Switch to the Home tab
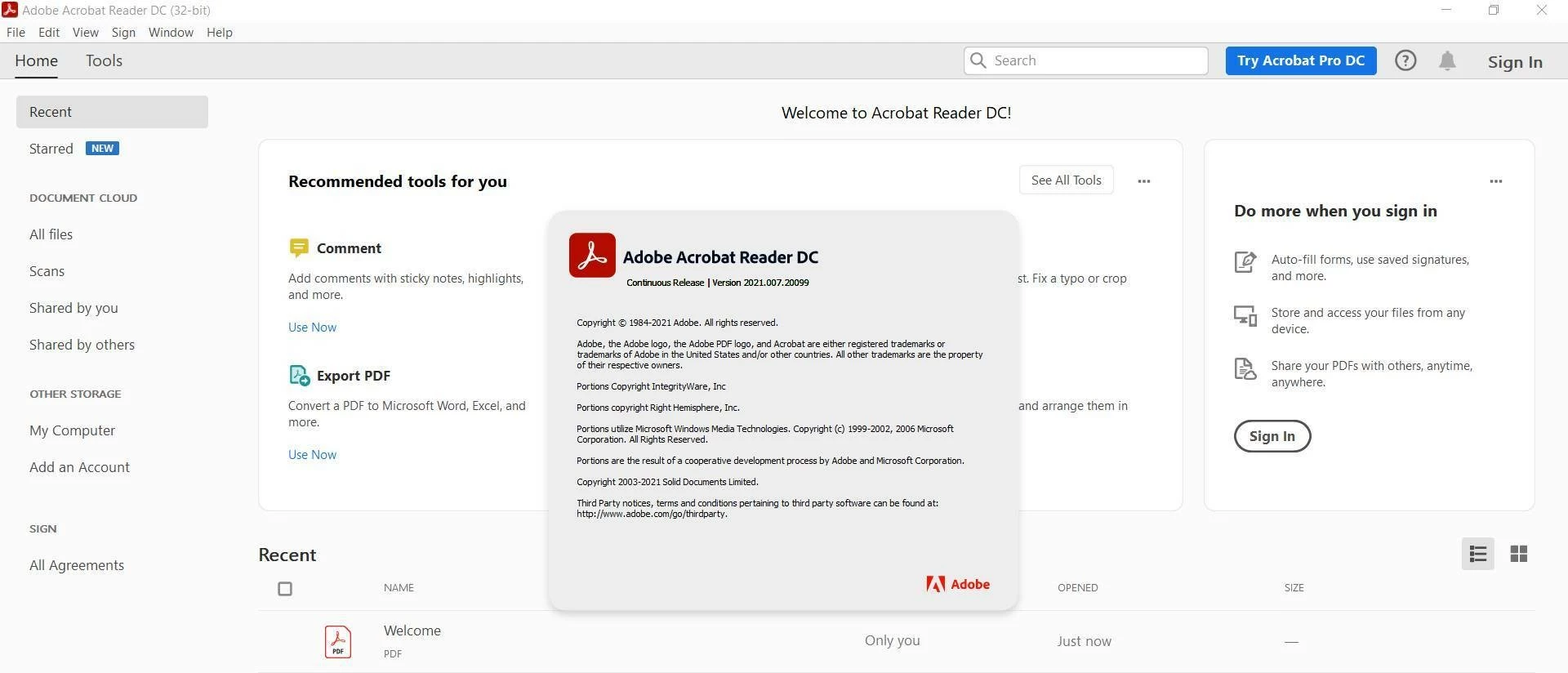 [x=36, y=61]
